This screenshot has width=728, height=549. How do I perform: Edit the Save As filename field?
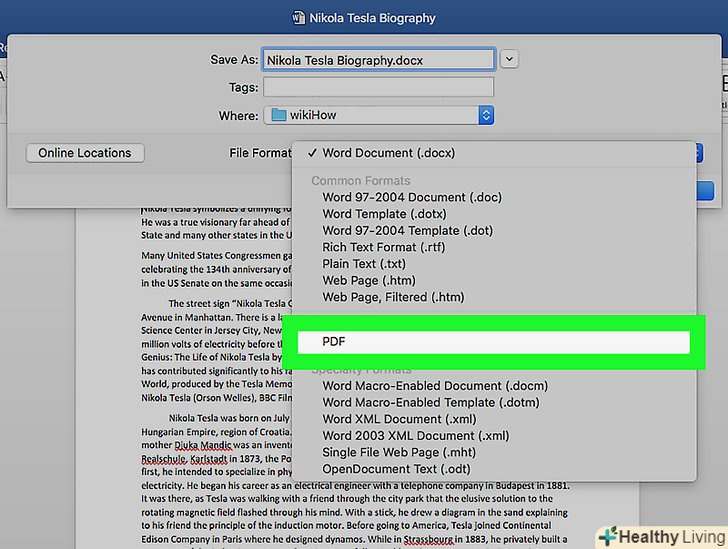pyautogui.click(x=378, y=60)
